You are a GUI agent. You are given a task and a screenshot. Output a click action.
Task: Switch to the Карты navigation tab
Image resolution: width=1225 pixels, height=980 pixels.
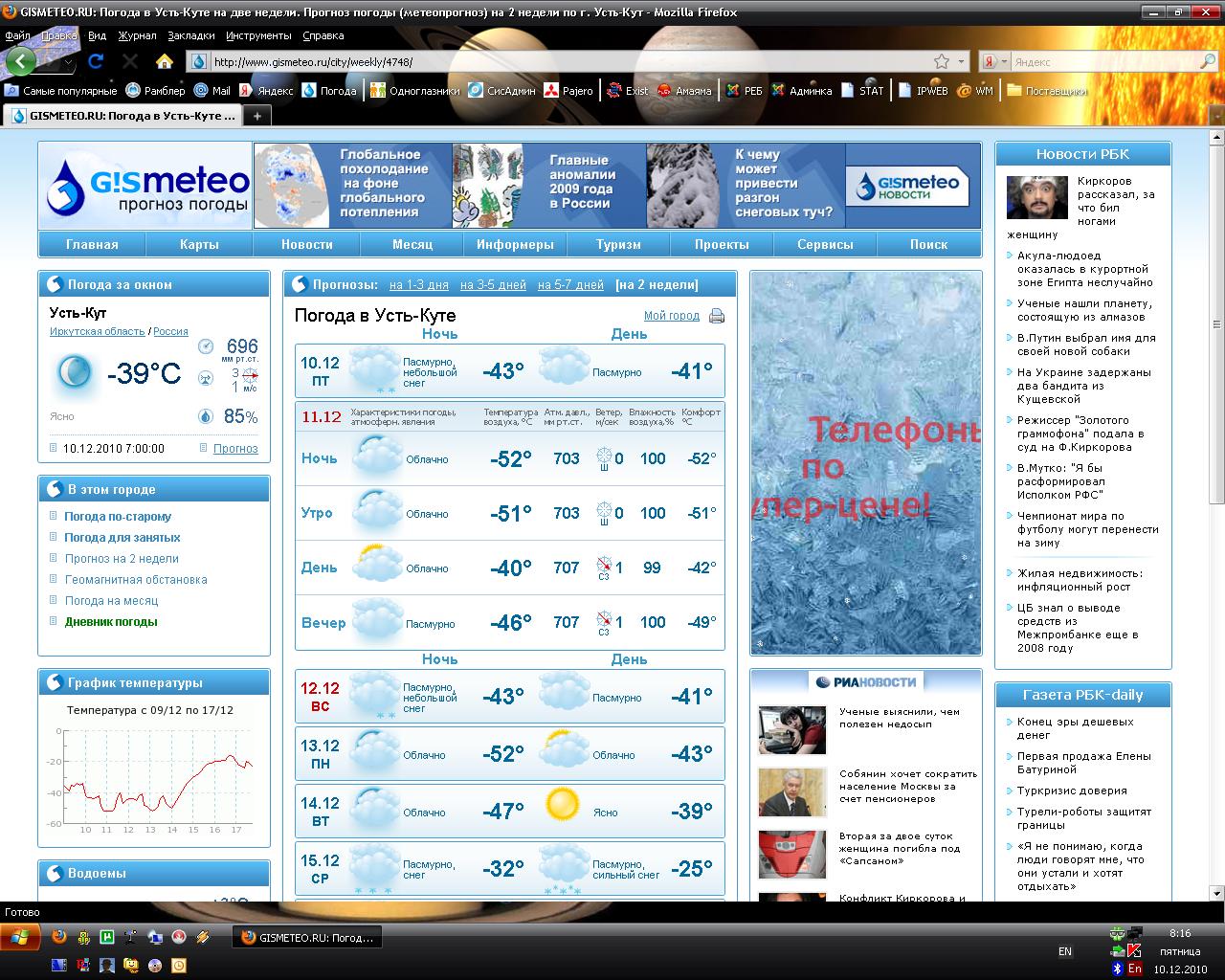click(199, 244)
